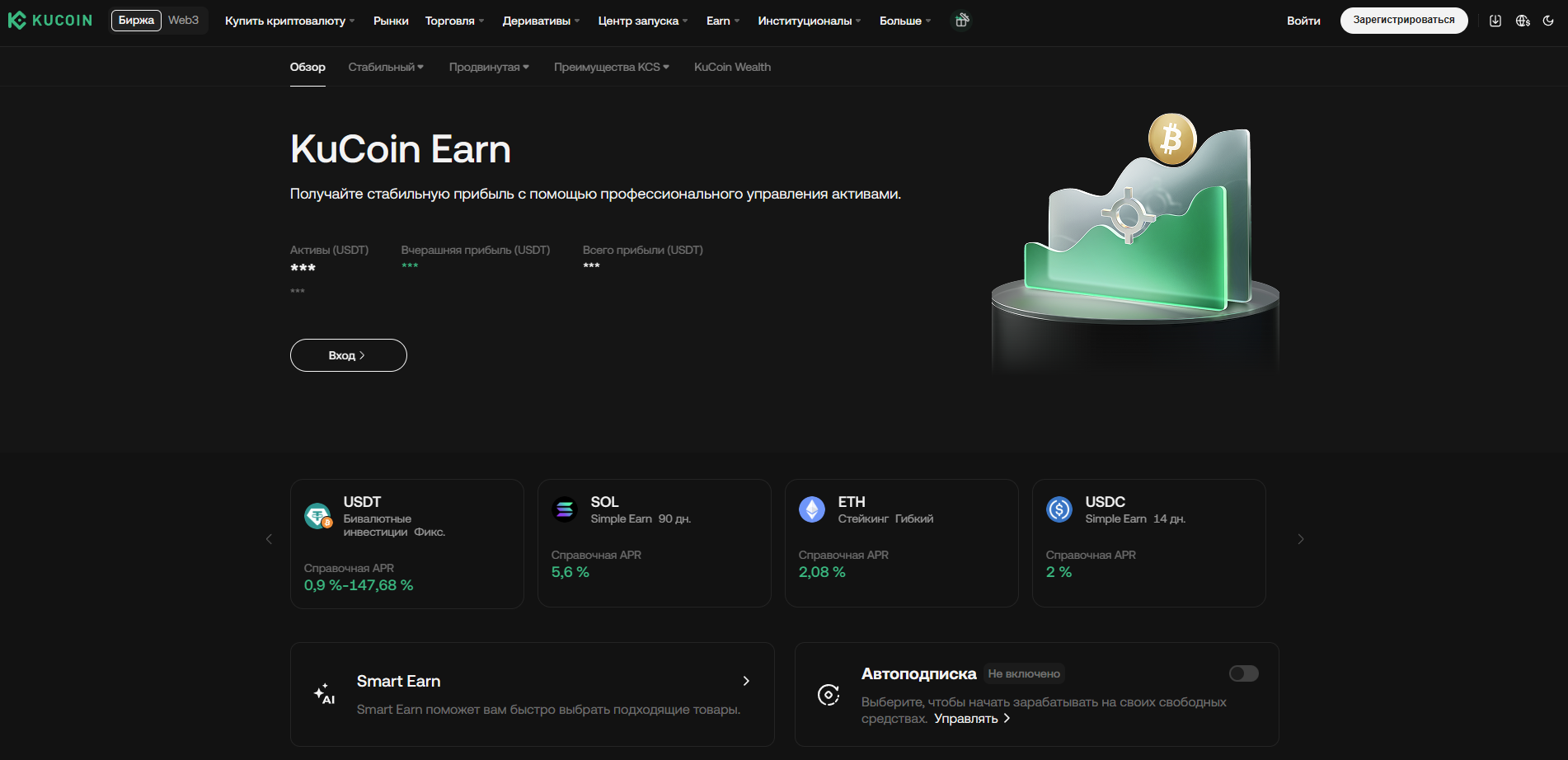Switch to the Web3 mode
The width and height of the screenshot is (1568, 760).
183,20
